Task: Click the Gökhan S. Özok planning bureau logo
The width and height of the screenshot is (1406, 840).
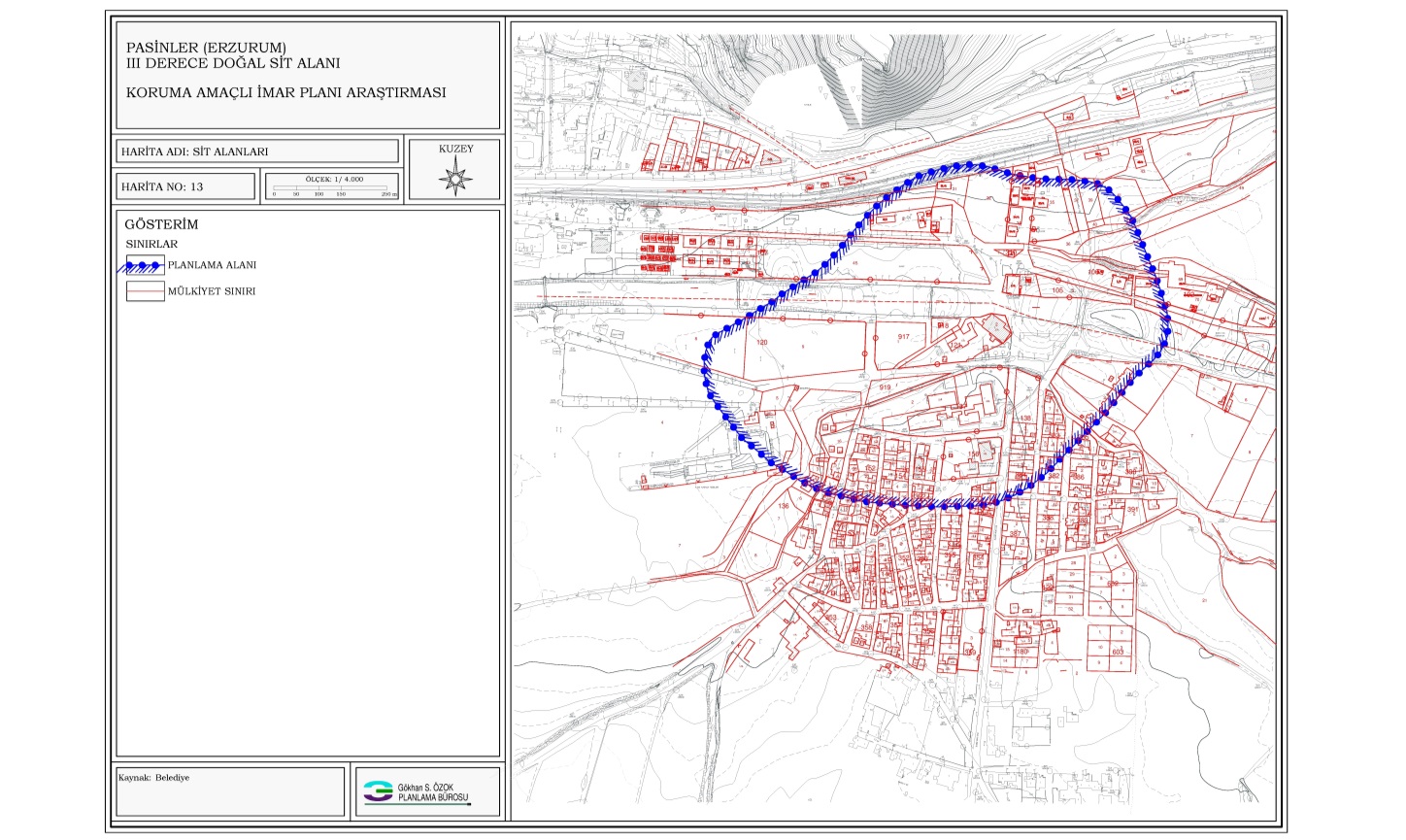Action: point(416,792)
